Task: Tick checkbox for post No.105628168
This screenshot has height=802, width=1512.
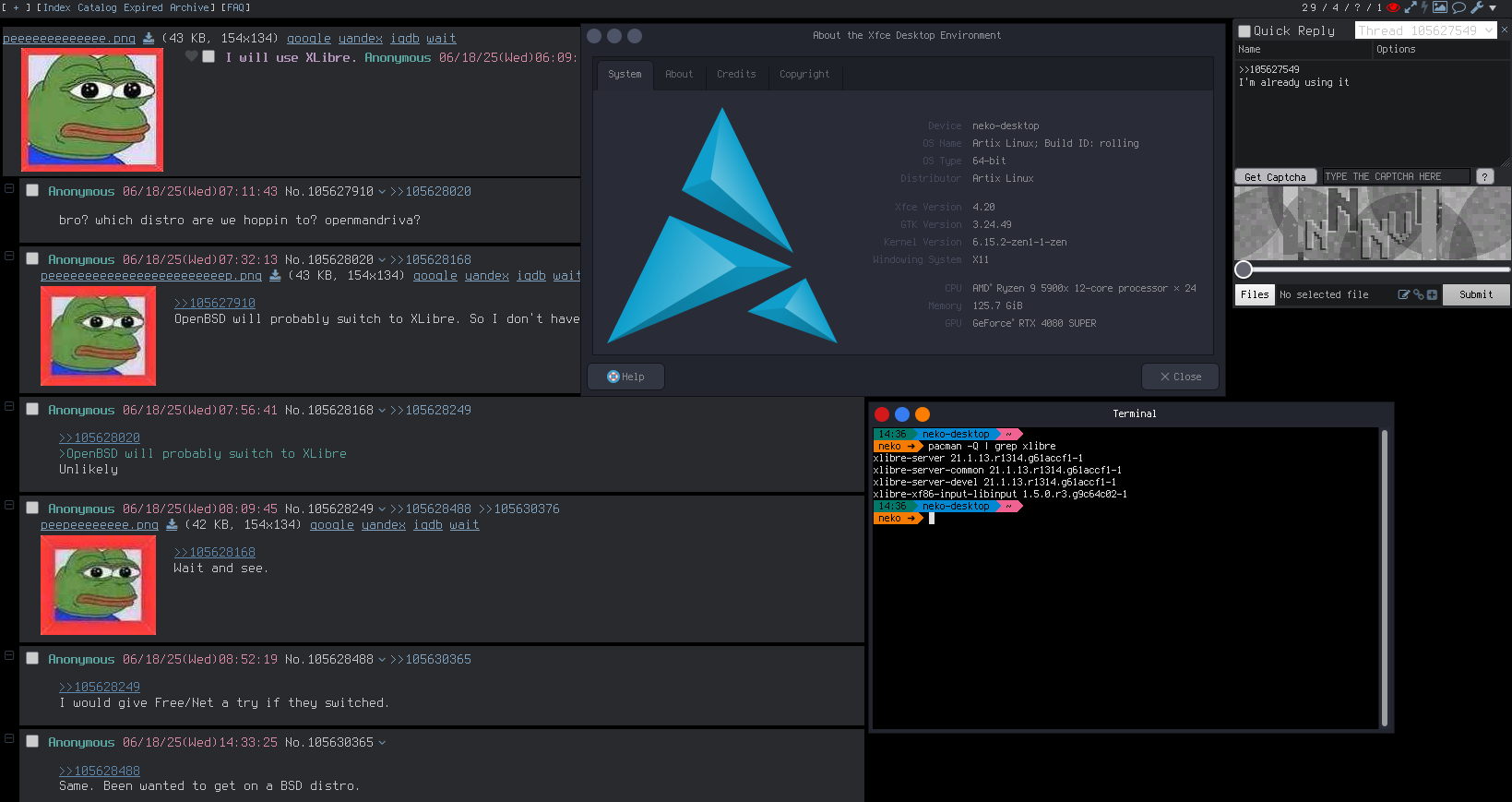Action: 32,409
